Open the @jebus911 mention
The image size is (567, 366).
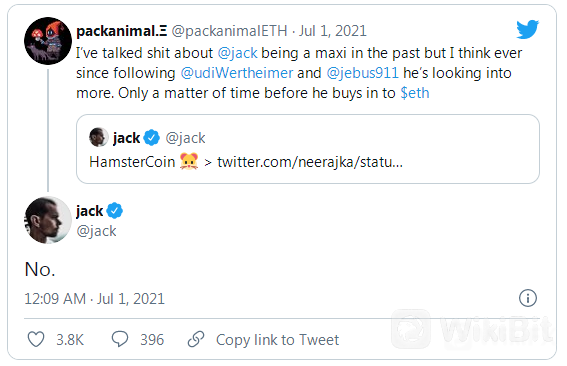click(362, 73)
